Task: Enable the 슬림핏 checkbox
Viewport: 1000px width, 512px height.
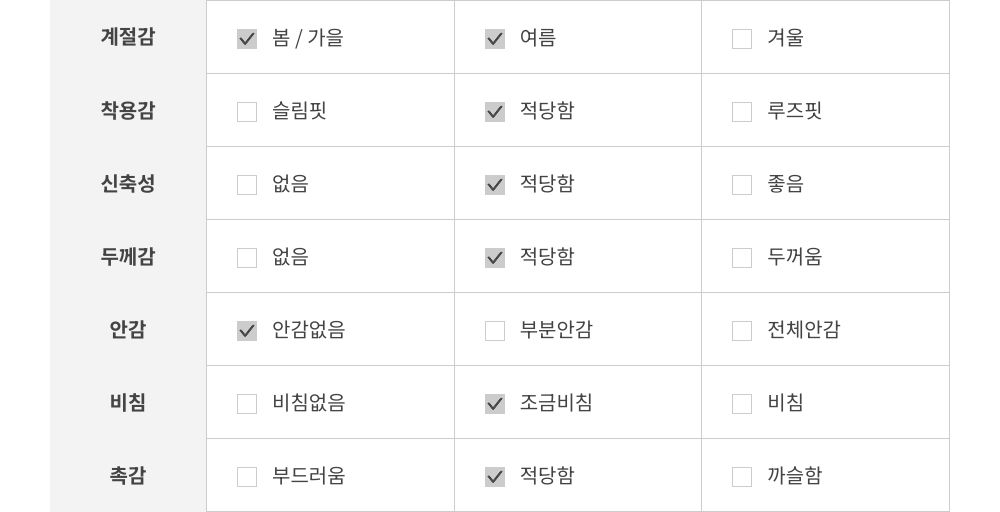Action: point(247,112)
